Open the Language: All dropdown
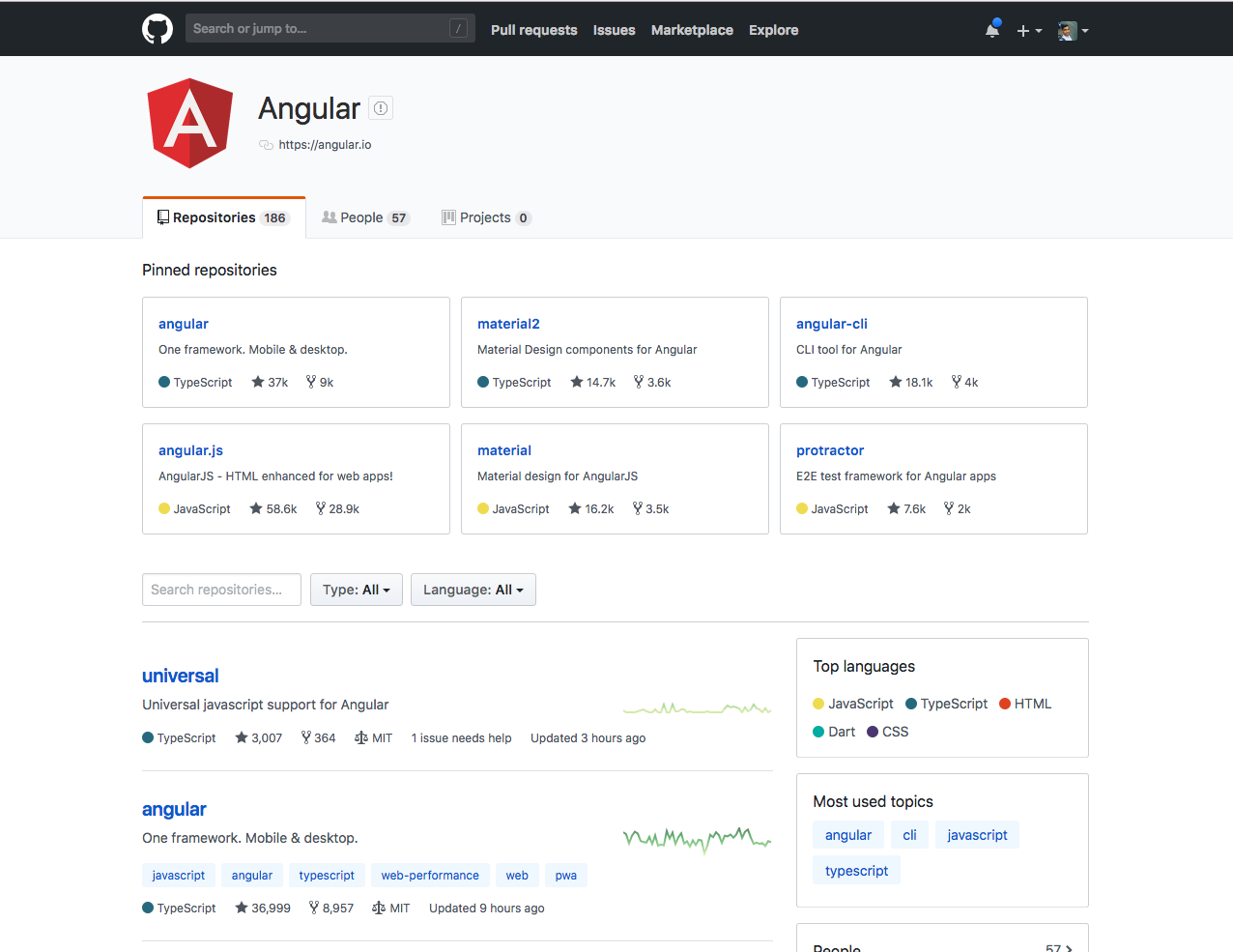This screenshot has height=952, width=1233. tap(473, 590)
